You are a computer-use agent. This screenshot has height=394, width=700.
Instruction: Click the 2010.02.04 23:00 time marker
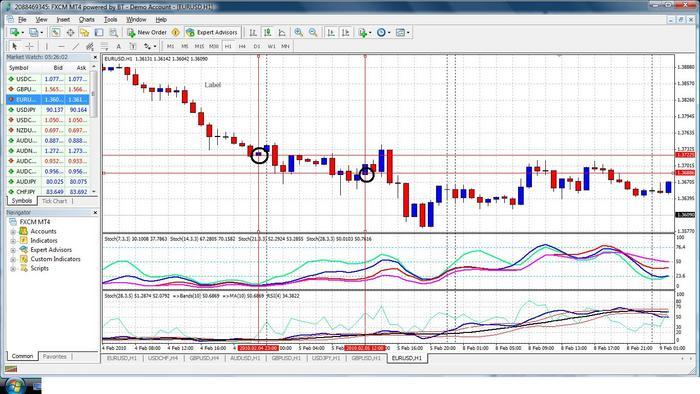click(258, 348)
